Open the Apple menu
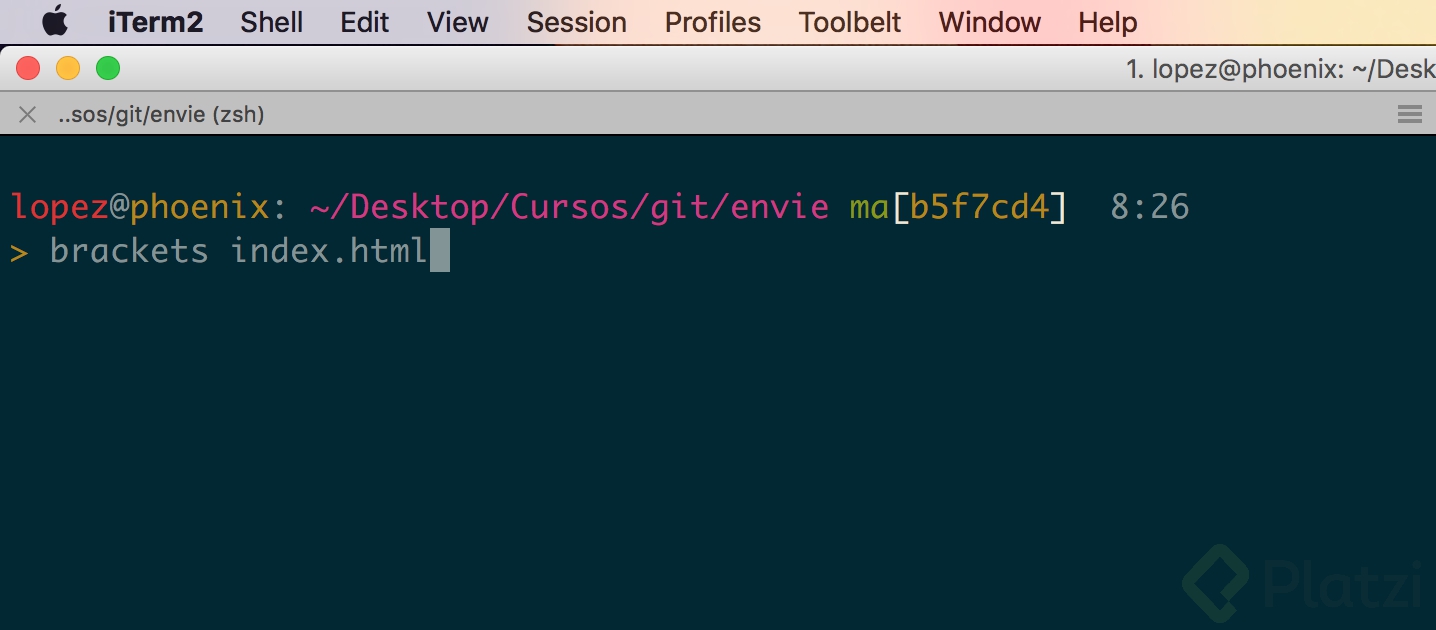The width and height of the screenshot is (1436, 630). [55, 21]
